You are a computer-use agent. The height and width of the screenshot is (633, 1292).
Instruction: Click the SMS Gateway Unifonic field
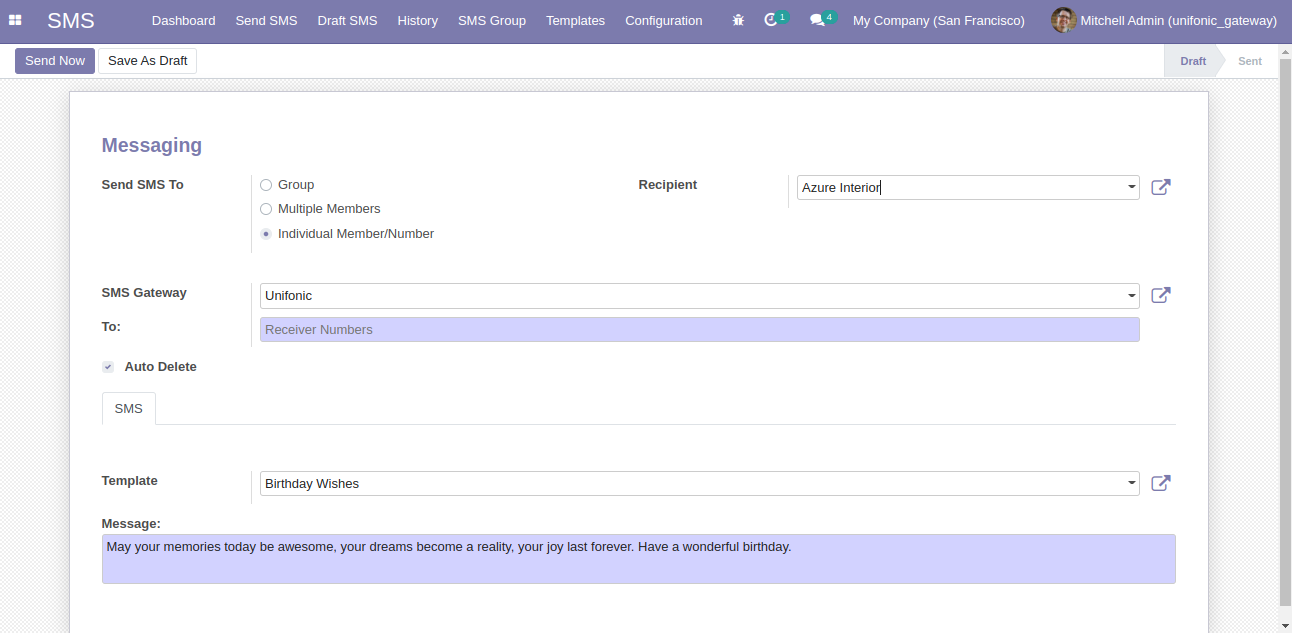coord(699,295)
